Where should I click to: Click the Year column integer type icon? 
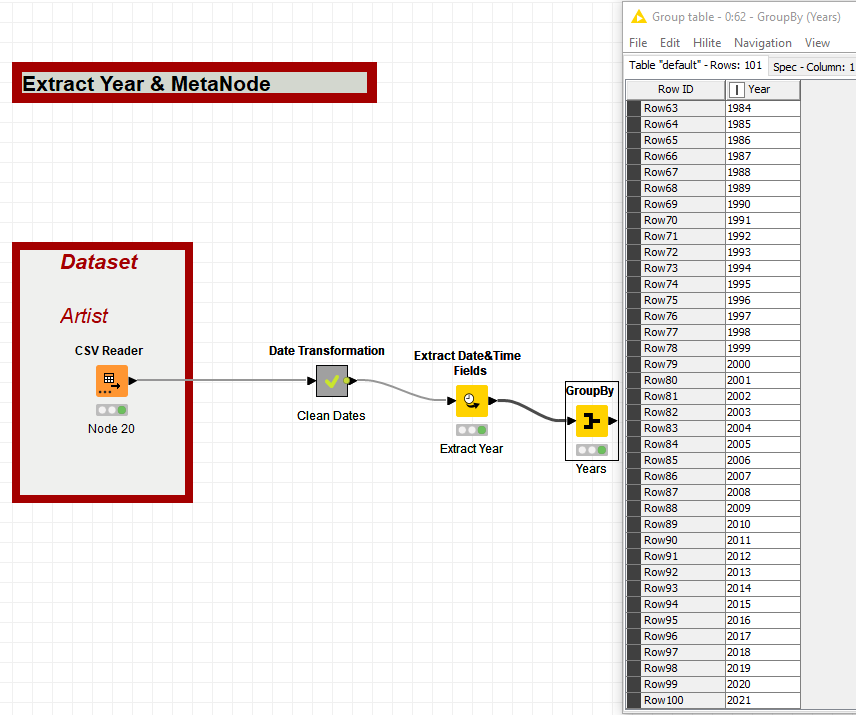click(x=736, y=90)
